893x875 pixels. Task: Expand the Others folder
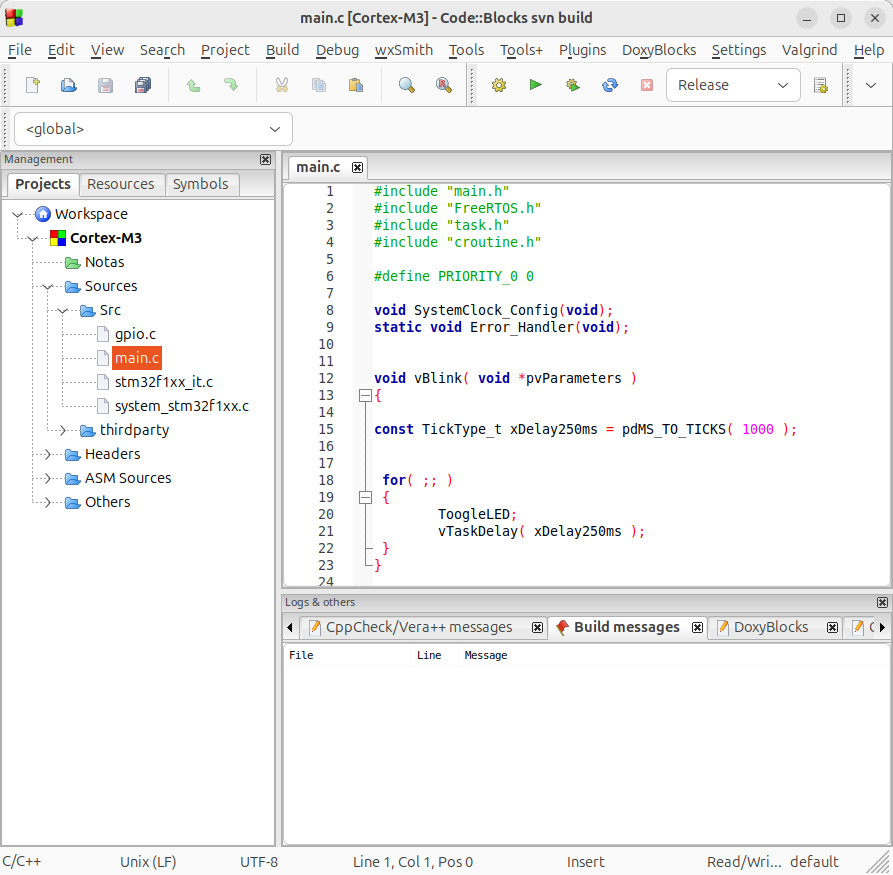click(48, 502)
